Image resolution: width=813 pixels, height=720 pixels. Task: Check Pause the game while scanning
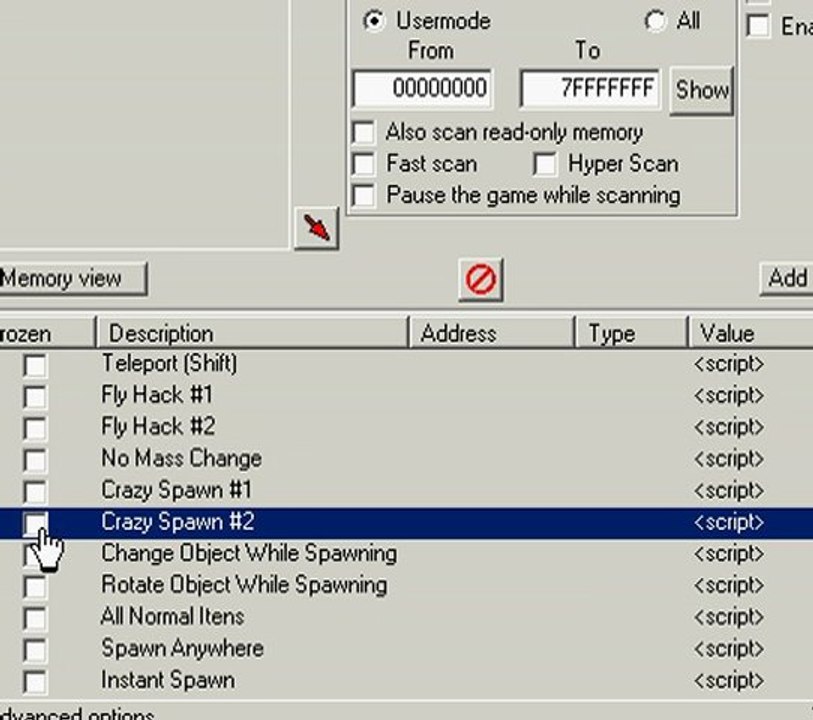pos(363,195)
